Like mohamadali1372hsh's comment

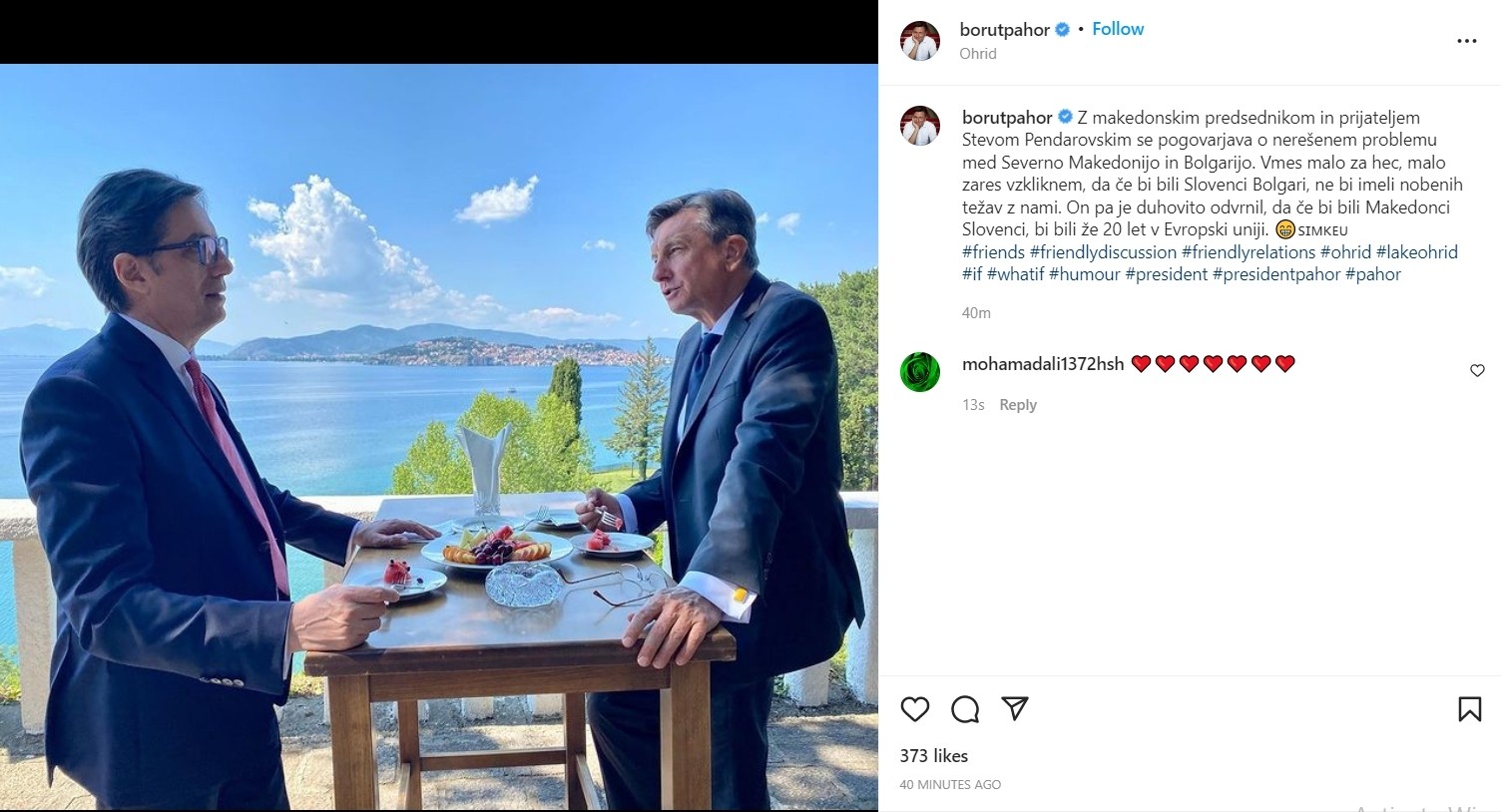point(1477,371)
